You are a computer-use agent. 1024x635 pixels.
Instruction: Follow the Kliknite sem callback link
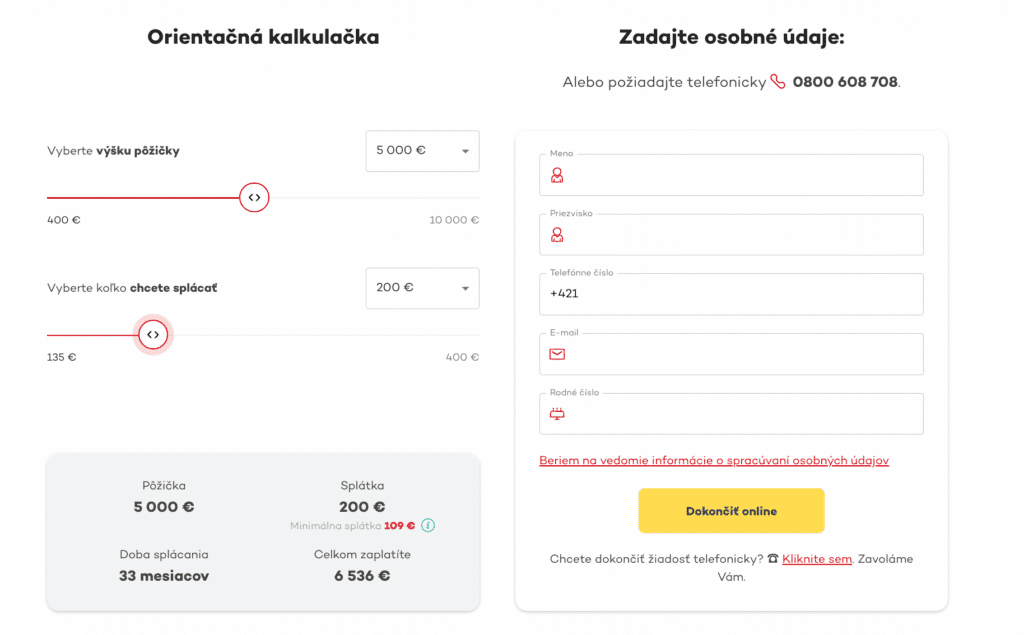point(816,559)
